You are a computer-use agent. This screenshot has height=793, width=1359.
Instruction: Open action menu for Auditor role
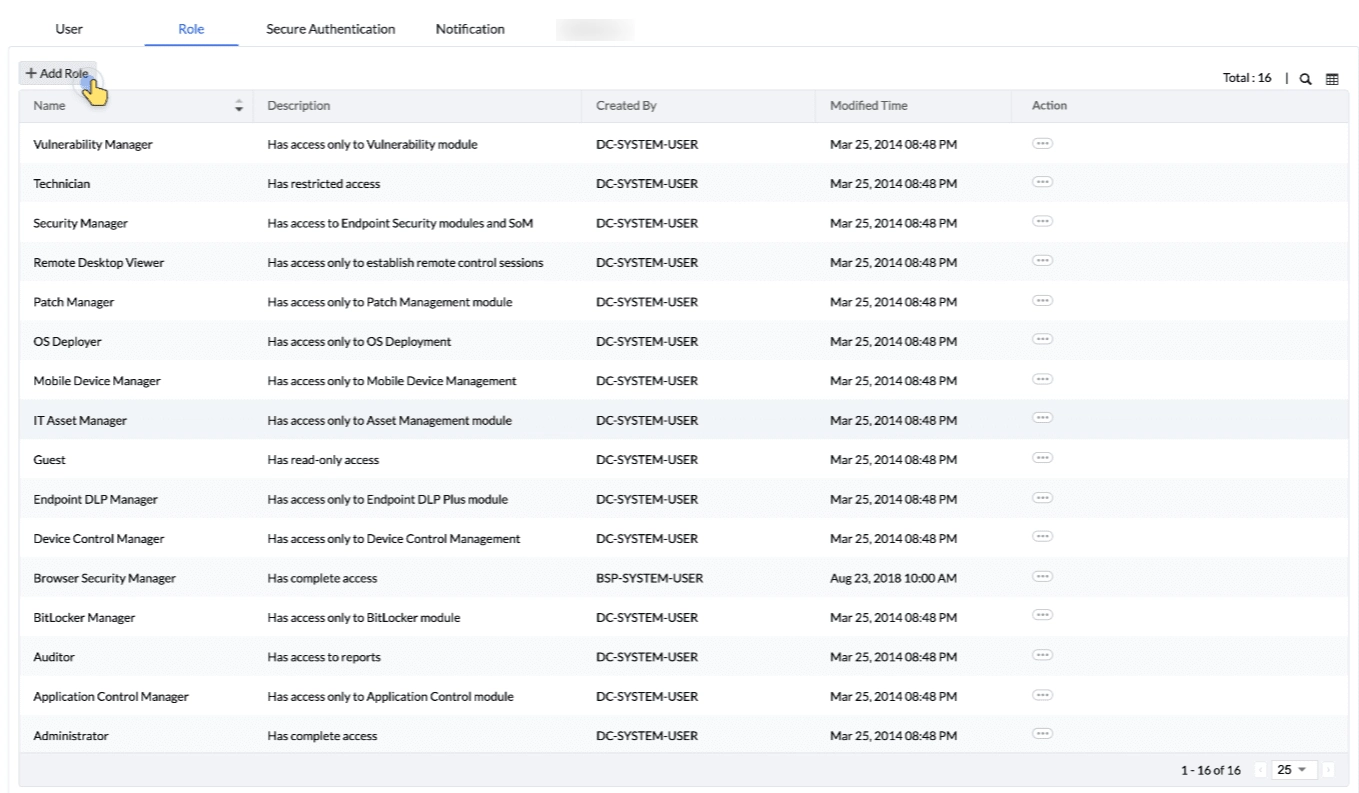tap(1043, 657)
